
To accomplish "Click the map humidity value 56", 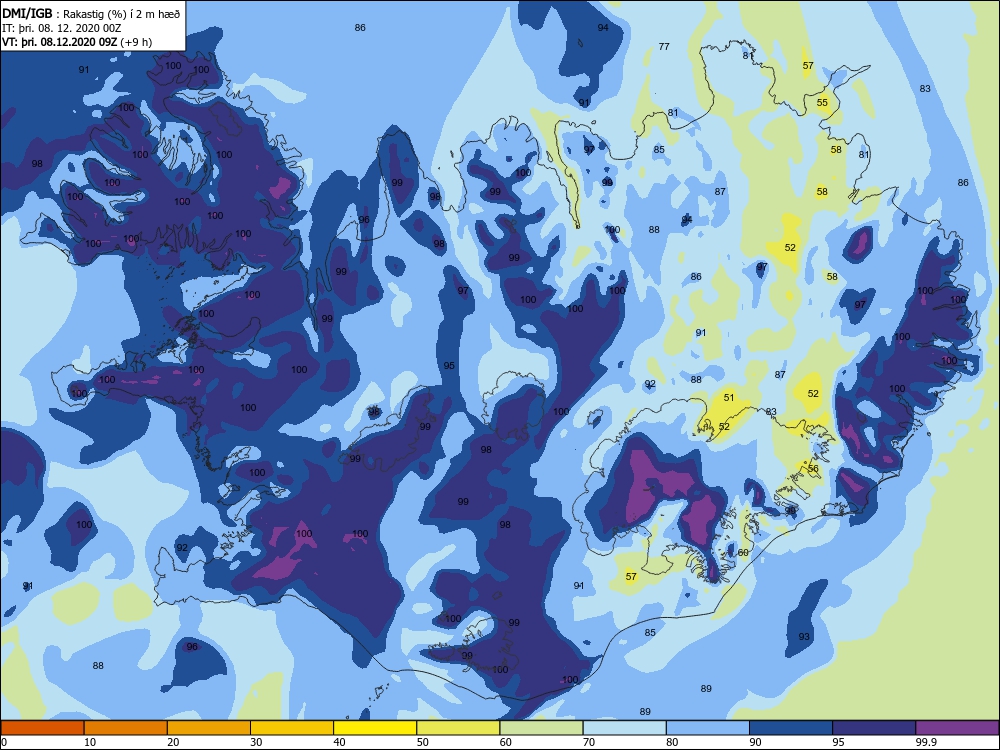I will [813, 468].
